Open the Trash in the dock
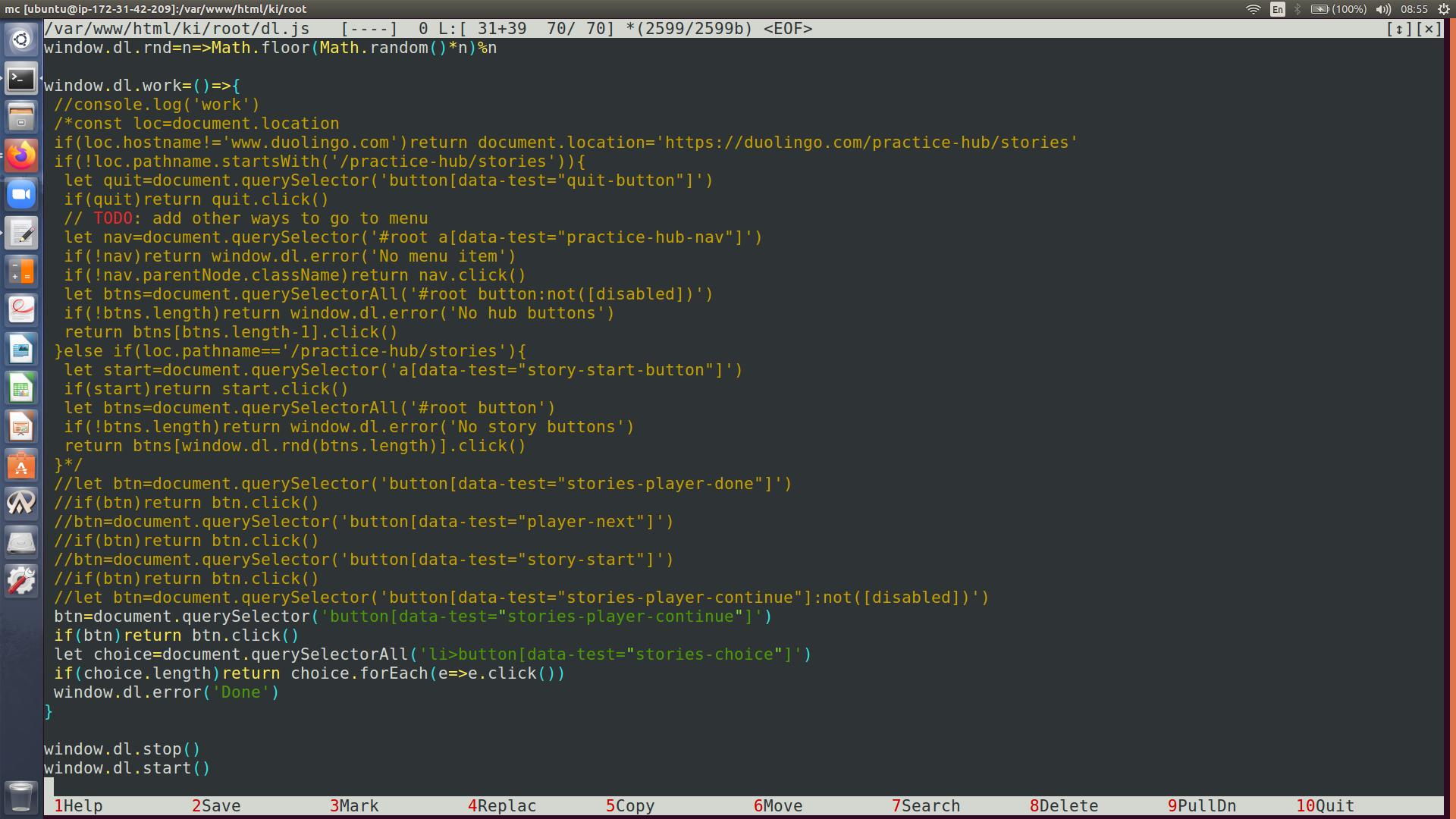The image size is (1456, 819). tap(21, 796)
